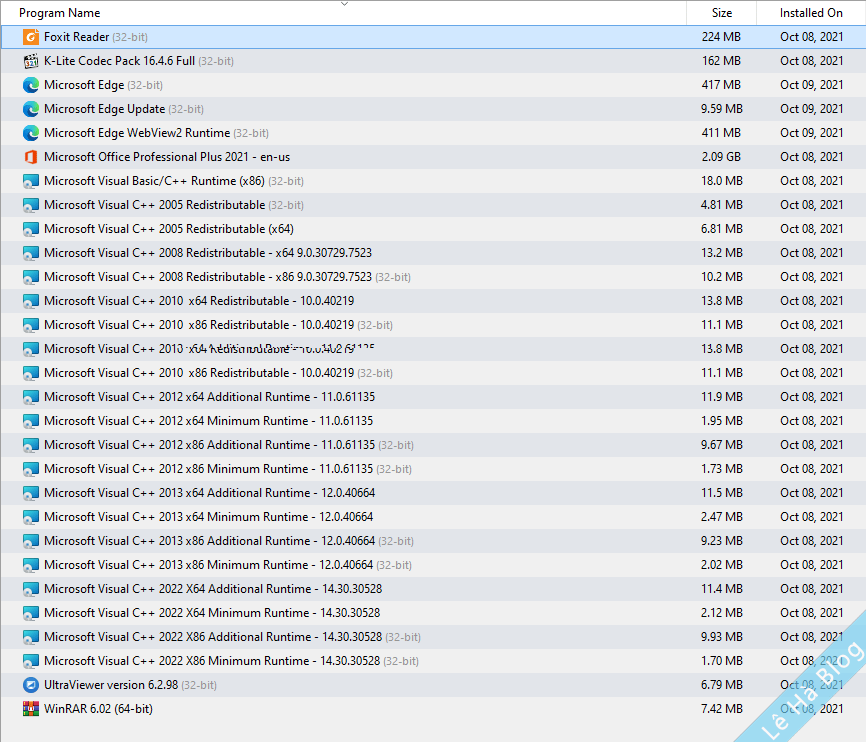Image resolution: width=866 pixels, height=742 pixels.
Task: Click the Microsoft Edge (32-bit) browser icon
Action: [x=31, y=85]
